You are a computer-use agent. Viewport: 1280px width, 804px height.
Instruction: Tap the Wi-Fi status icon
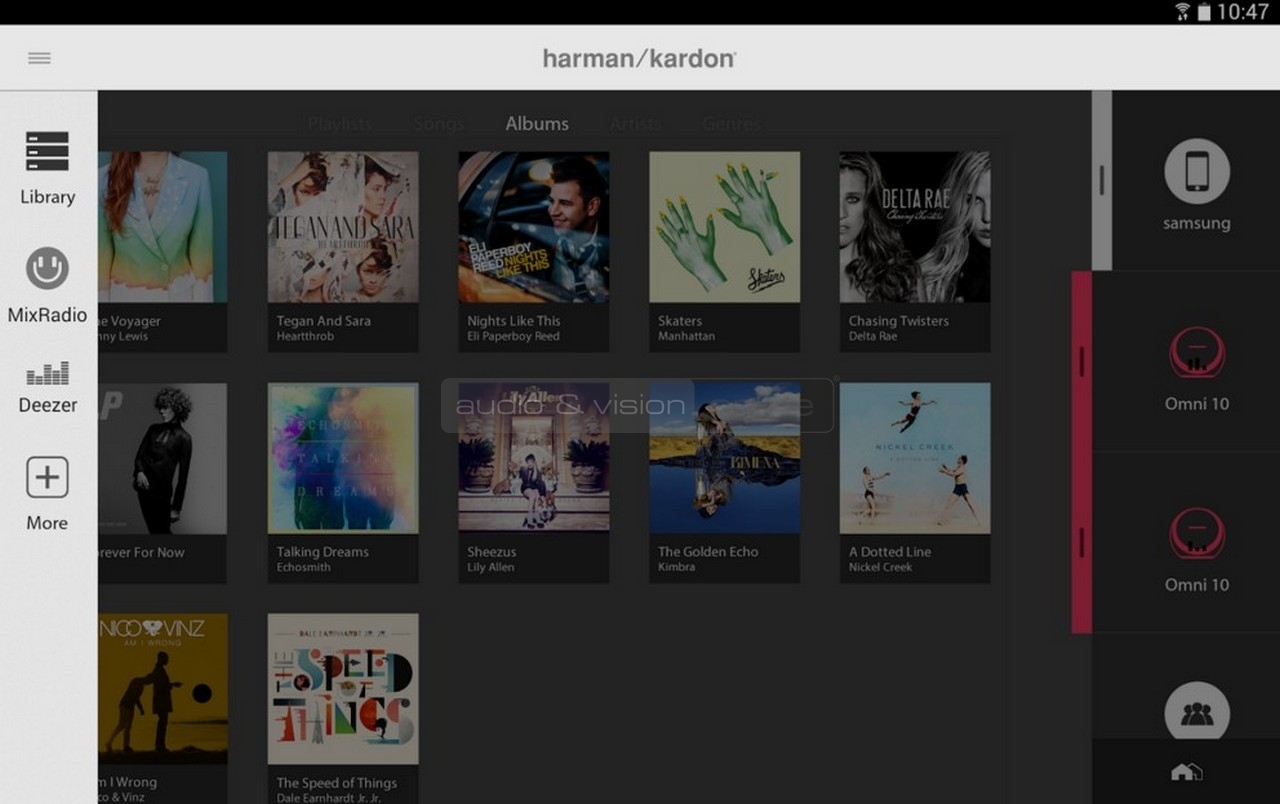tap(1183, 12)
